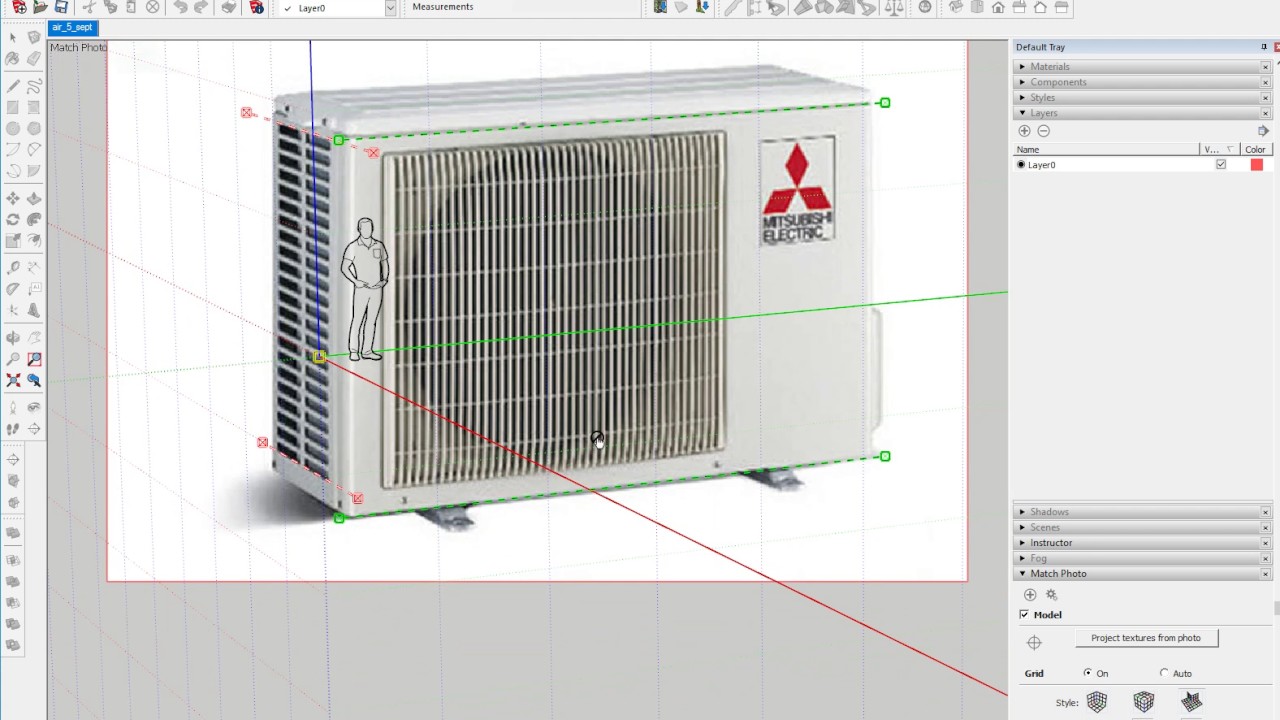1280x720 pixels.
Task: Open layer details arrow menu
Action: (x=1263, y=131)
